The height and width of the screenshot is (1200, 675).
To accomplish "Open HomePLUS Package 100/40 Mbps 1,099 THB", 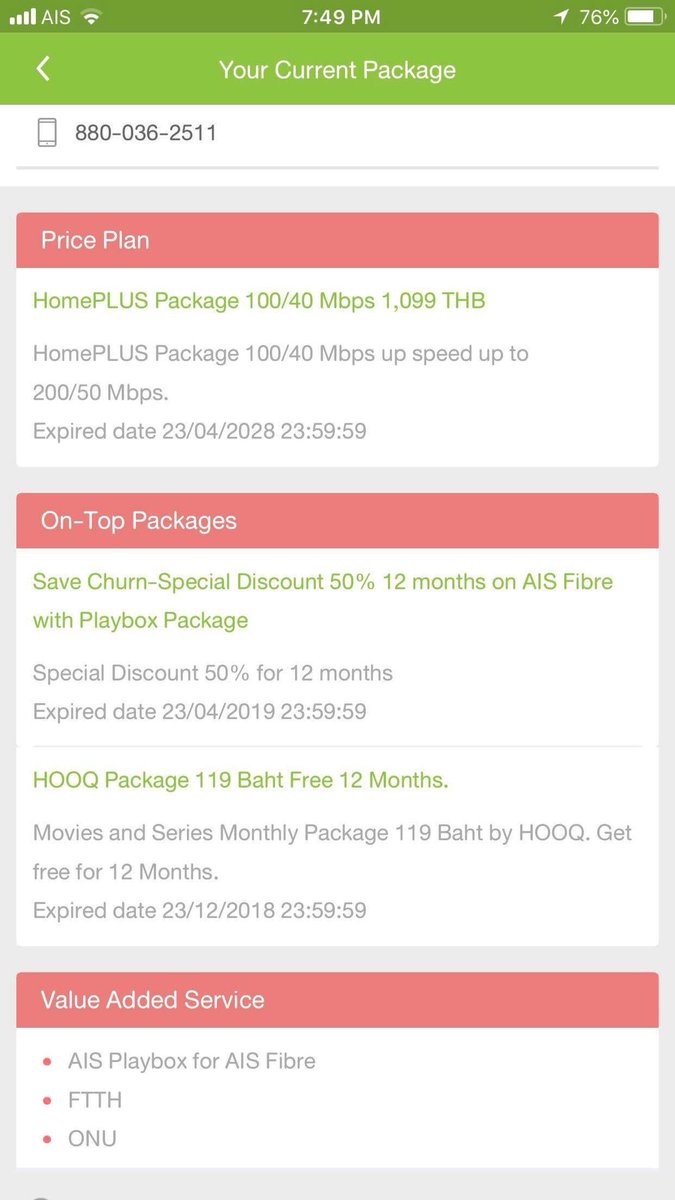I will [x=259, y=300].
